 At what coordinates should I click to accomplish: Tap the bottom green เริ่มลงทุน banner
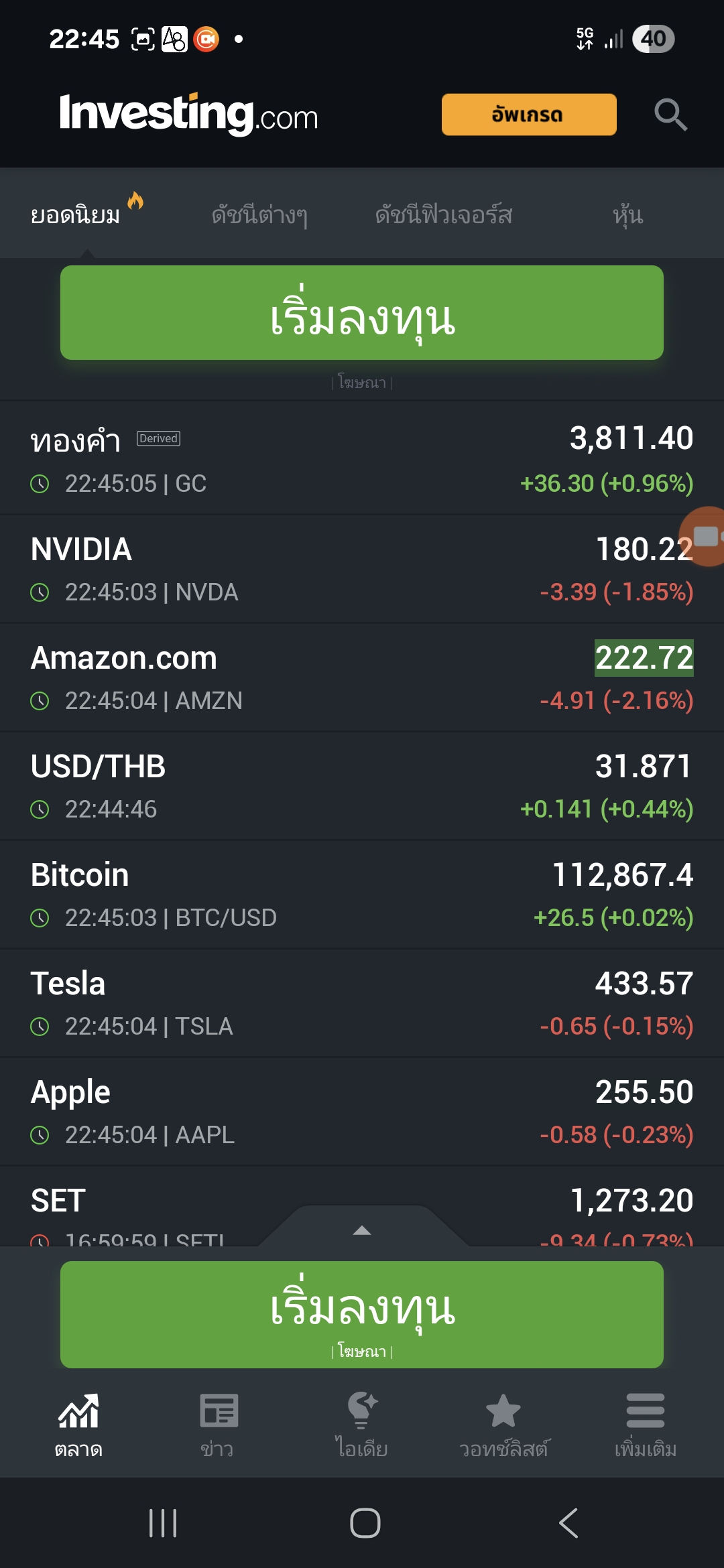pyautogui.click(x=362, y=1315)
